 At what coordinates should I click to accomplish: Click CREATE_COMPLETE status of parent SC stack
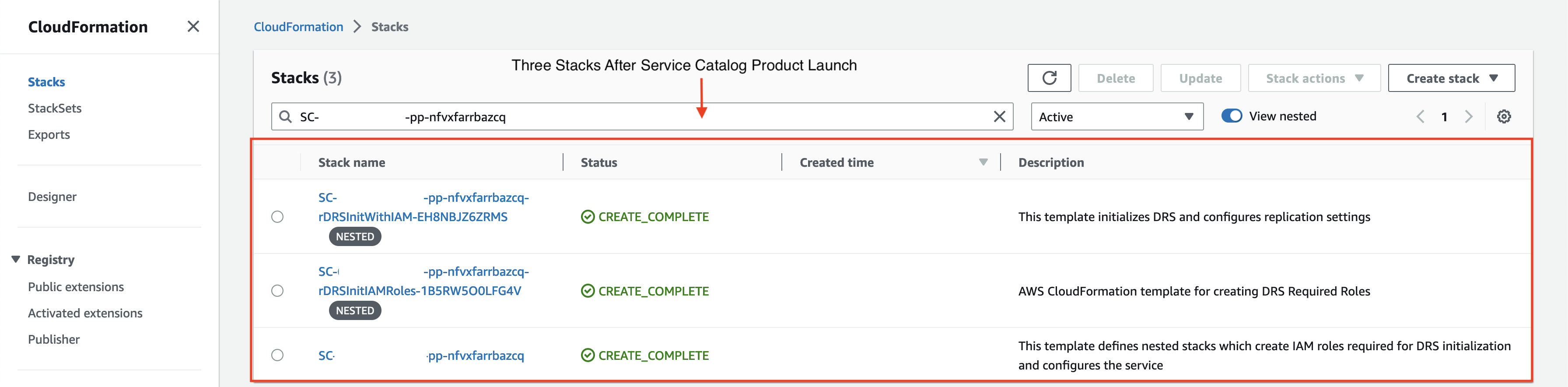(x=644, y=355)
